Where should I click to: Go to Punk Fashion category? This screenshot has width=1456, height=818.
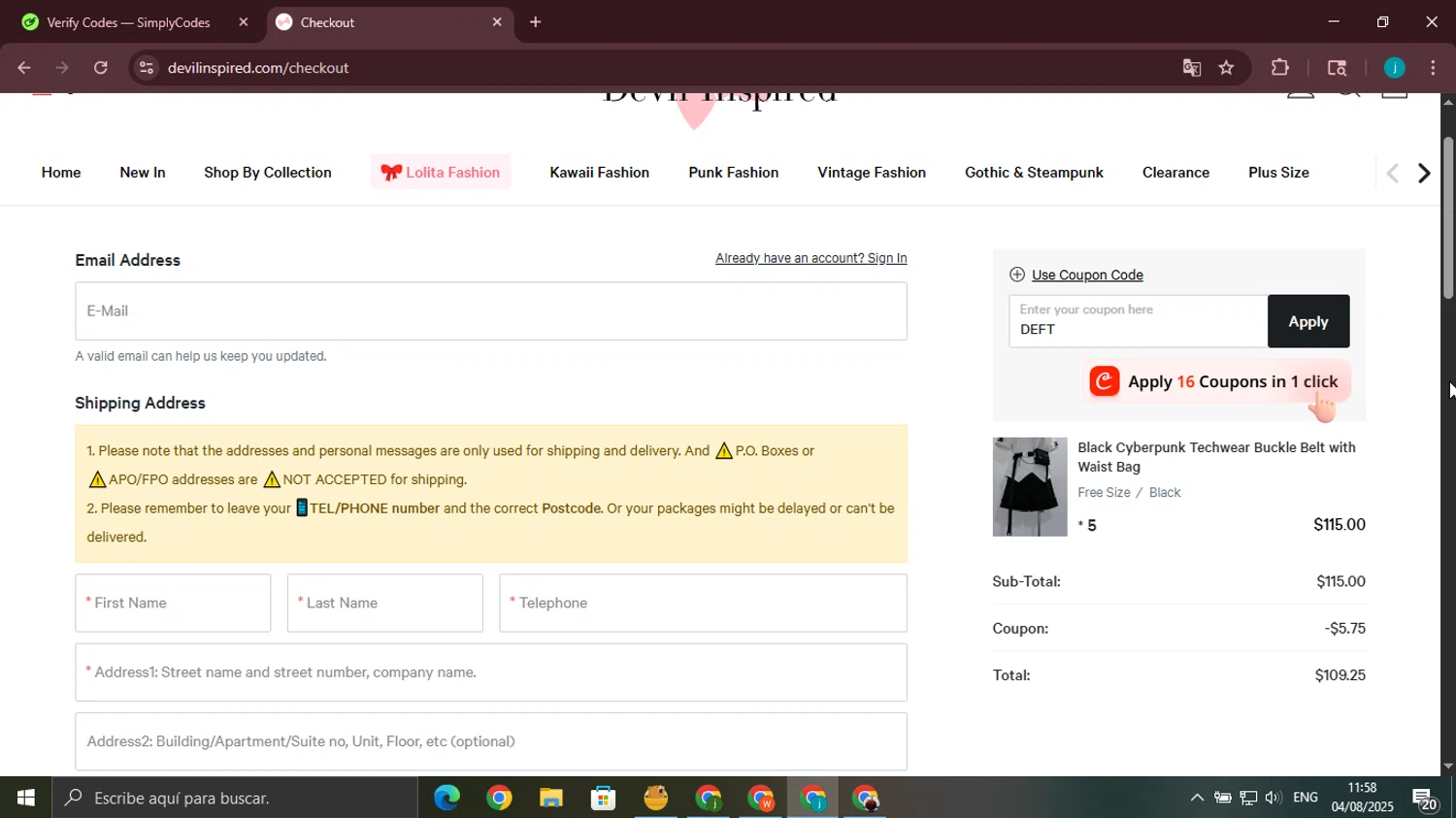coord(734,173)
